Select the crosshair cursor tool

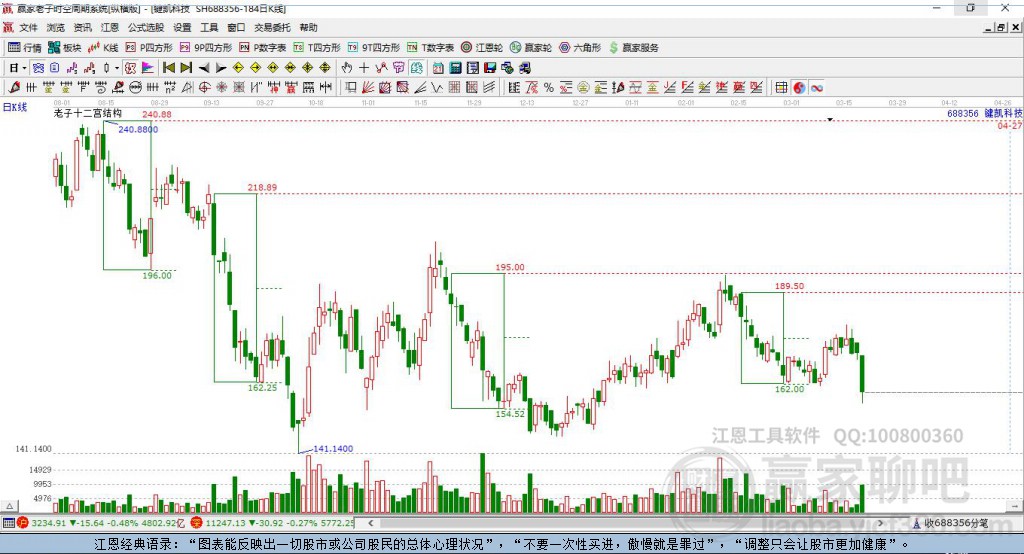(x=364, y=68)
